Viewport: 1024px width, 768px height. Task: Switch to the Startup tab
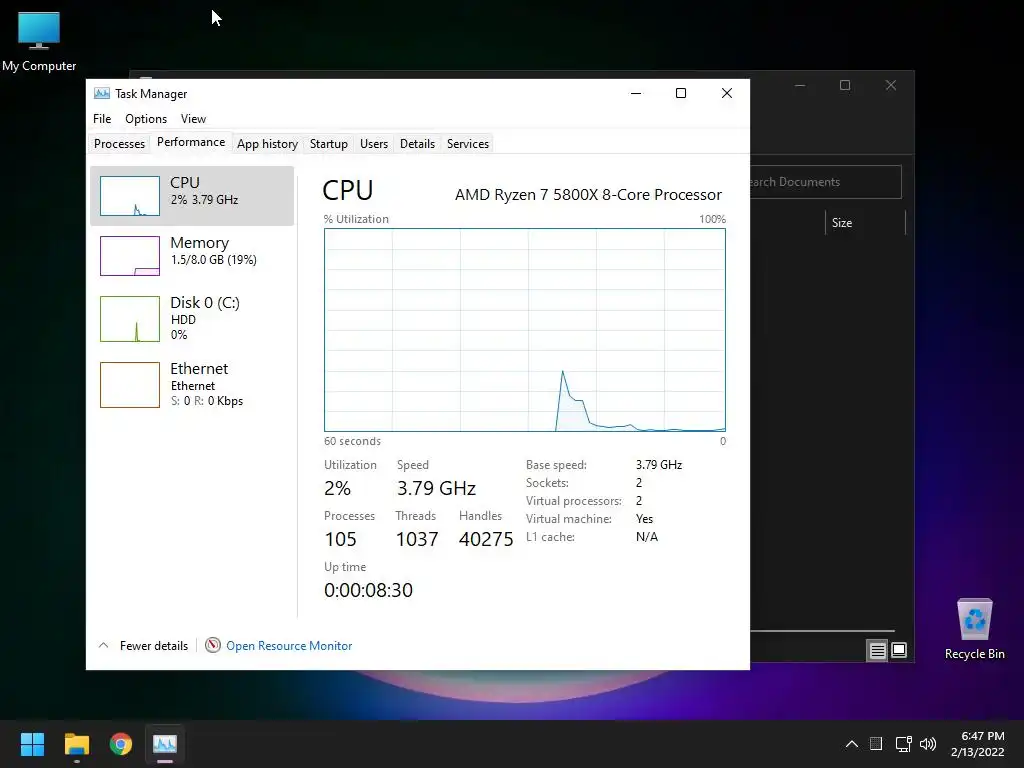click(328, 144)
